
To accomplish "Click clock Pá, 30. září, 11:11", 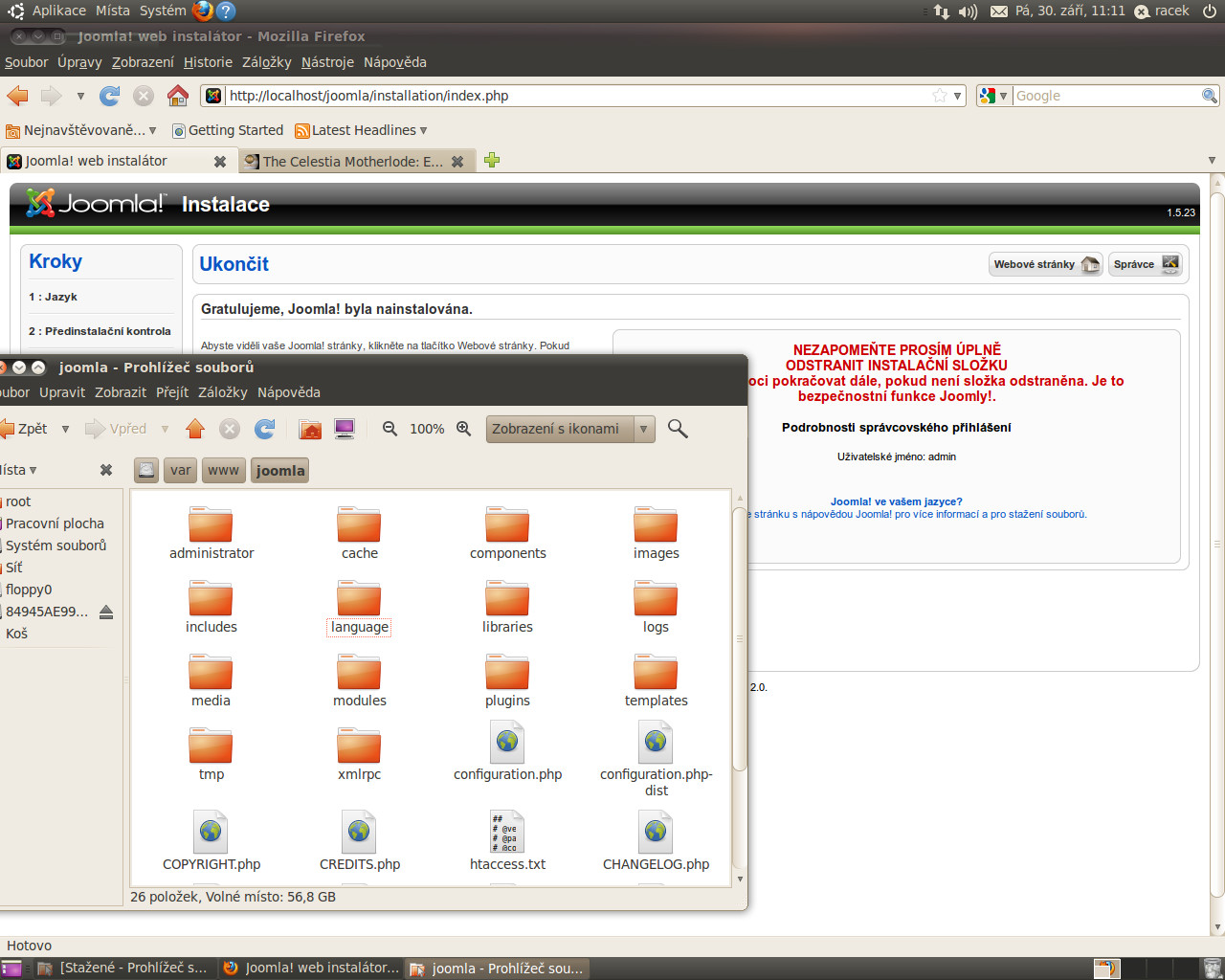I will pyautogui.click(x=1070, y=11).
